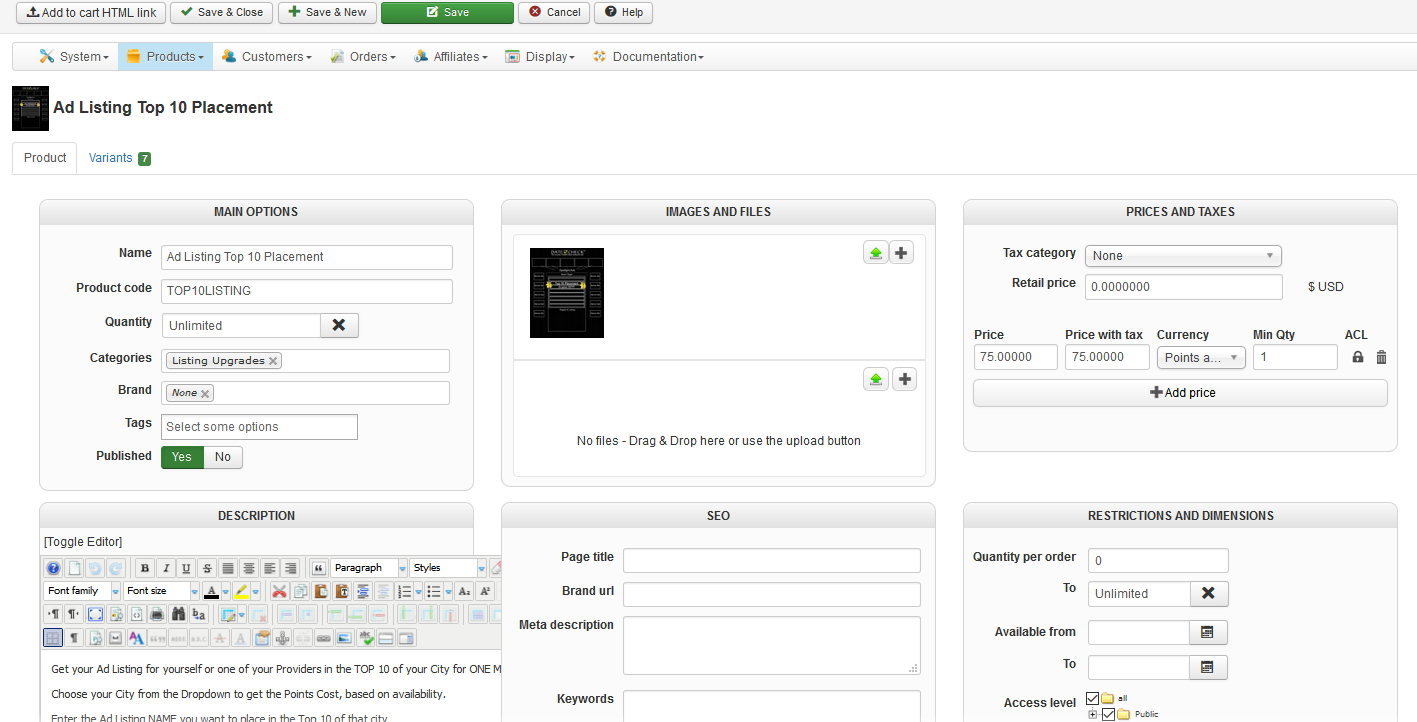The width and height of the screenshot is (1417, 722).
Task: Click the ACL lock icon in the price row
Action: pyautogui.click(x=1357, y=357)
